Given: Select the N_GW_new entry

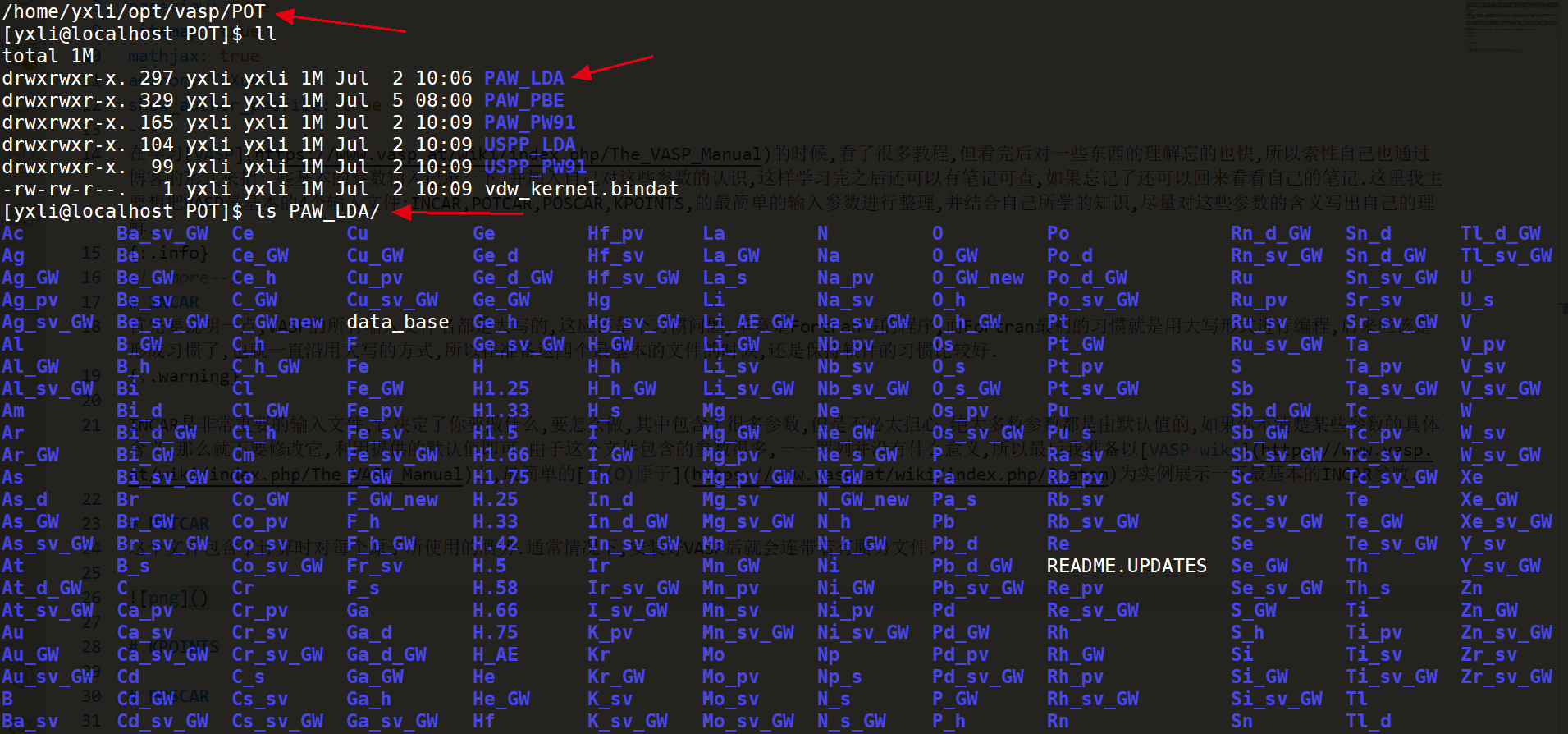Looking at the screenshot, I should [x=863, y=499].
